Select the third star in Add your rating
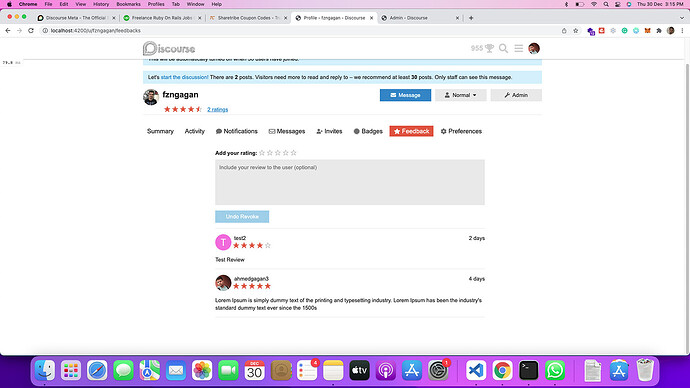The height and width of the screenshot is (388, 690). click(278, 153)
